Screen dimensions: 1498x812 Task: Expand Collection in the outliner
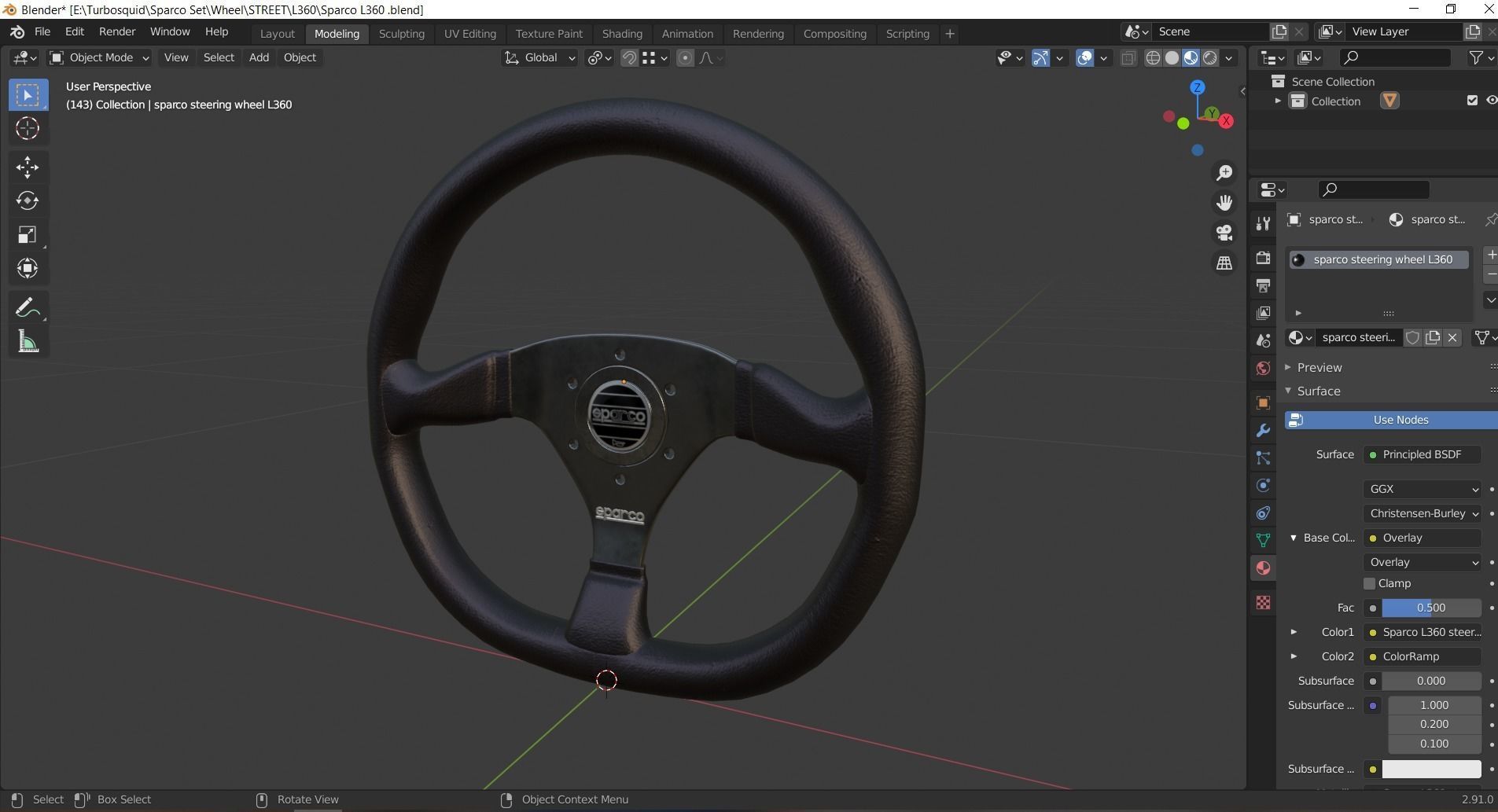tap(1278, 101)
